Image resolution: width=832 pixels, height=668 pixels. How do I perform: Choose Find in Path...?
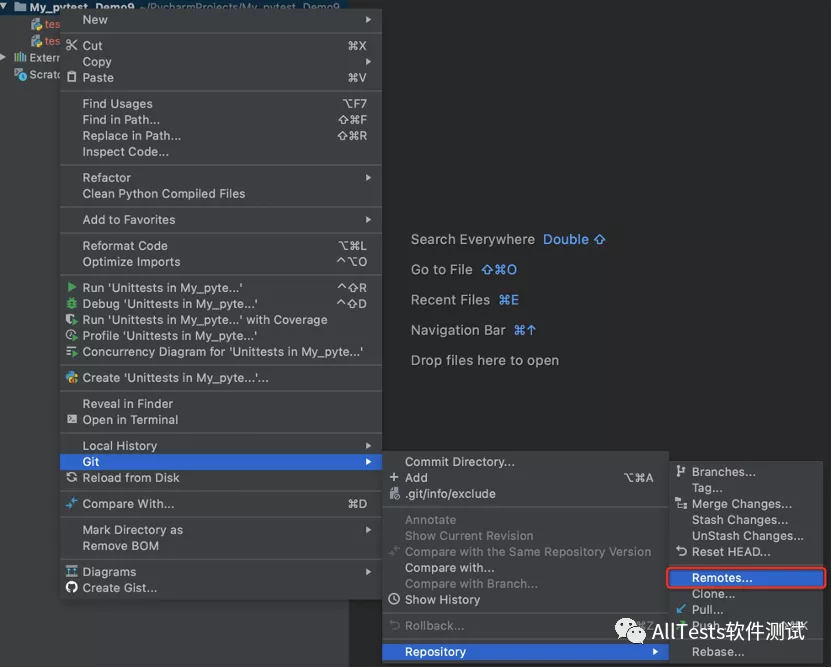(x=221, y=119)
